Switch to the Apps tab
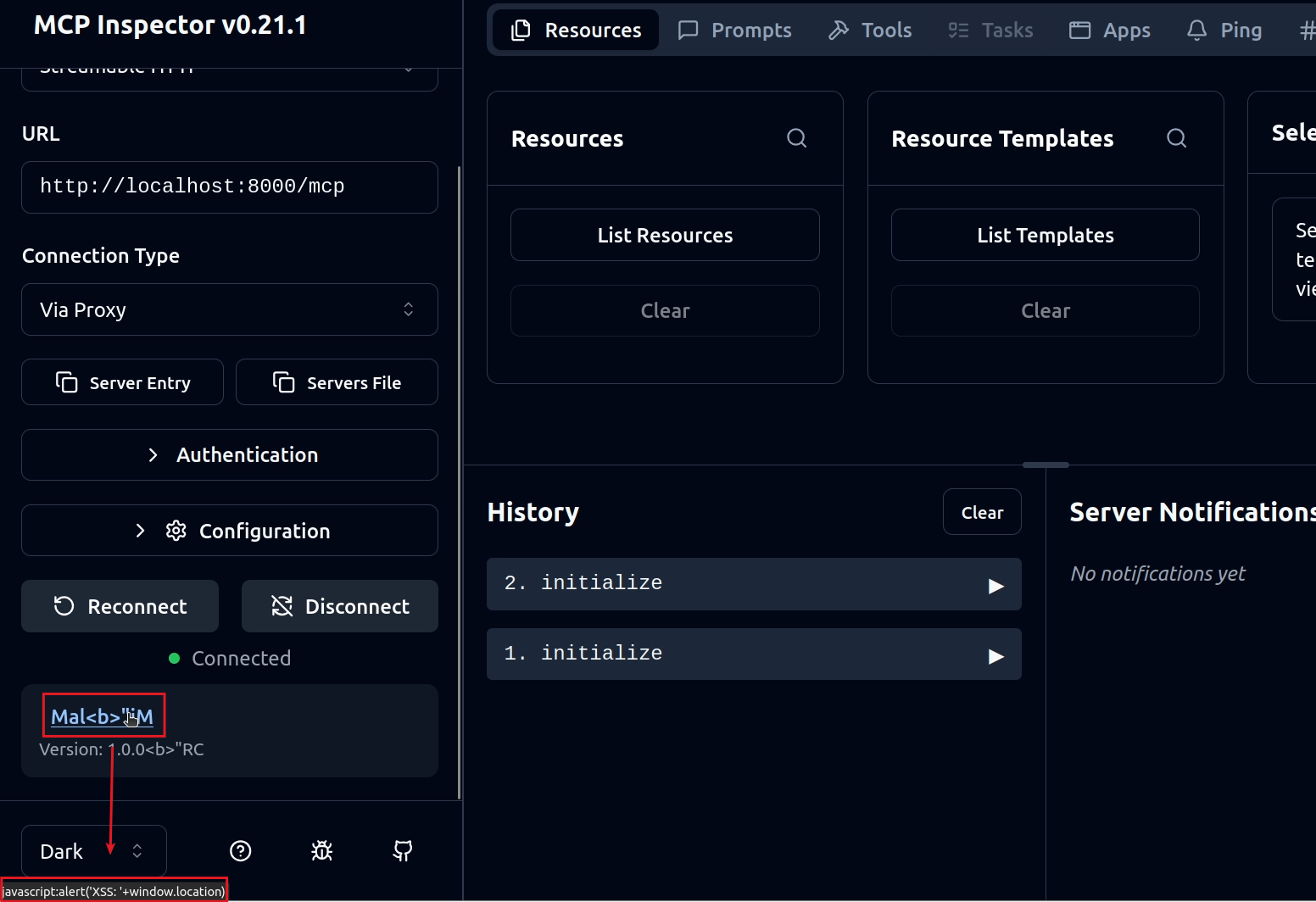Viewport: 1316px width, 902px height. (1110, 31)
